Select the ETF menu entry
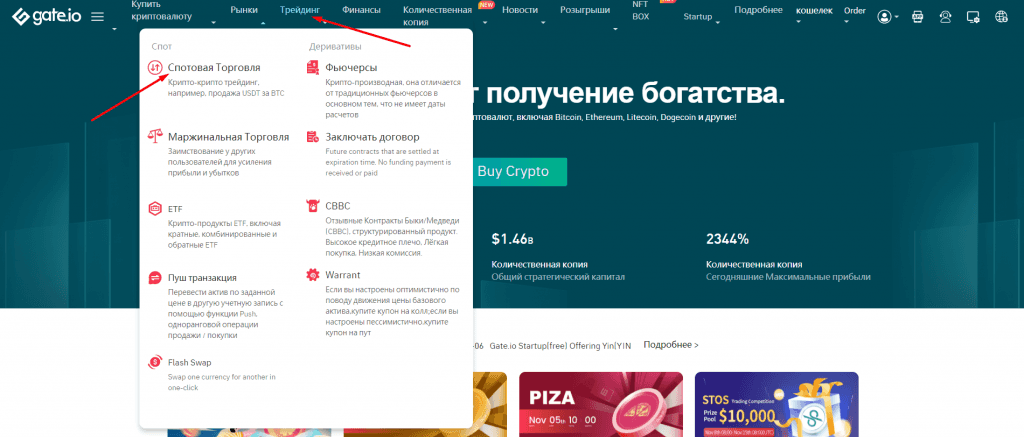Screen dimensions: 1024x437 coord(175,209)
